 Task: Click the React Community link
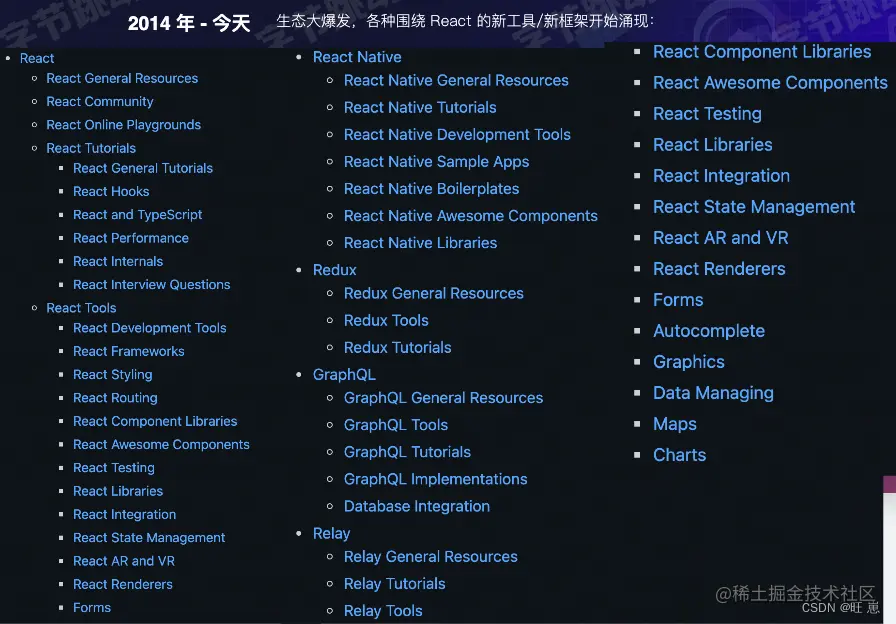(x=99, y=102)
